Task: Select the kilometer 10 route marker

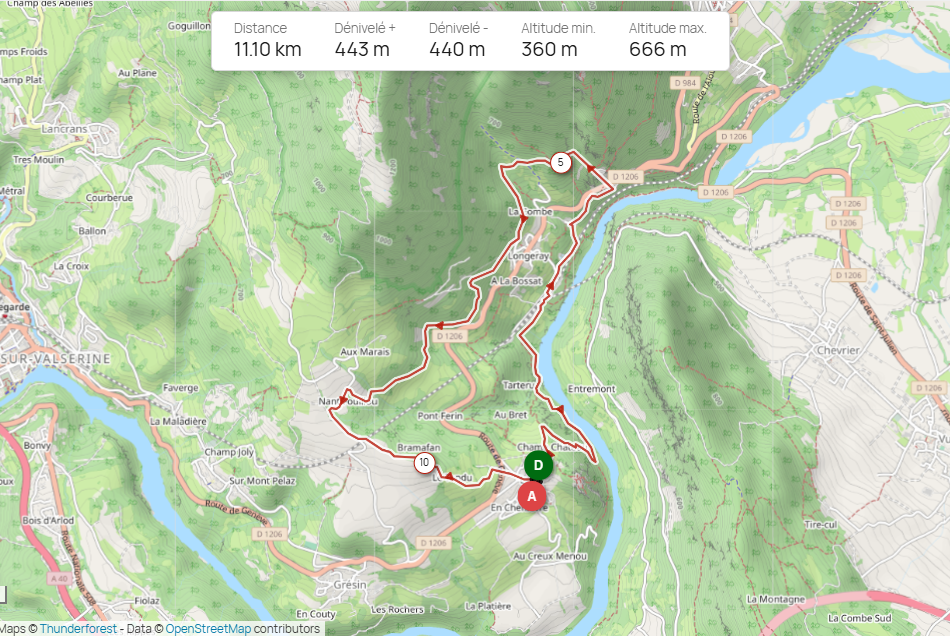Action: coord(424,463)
